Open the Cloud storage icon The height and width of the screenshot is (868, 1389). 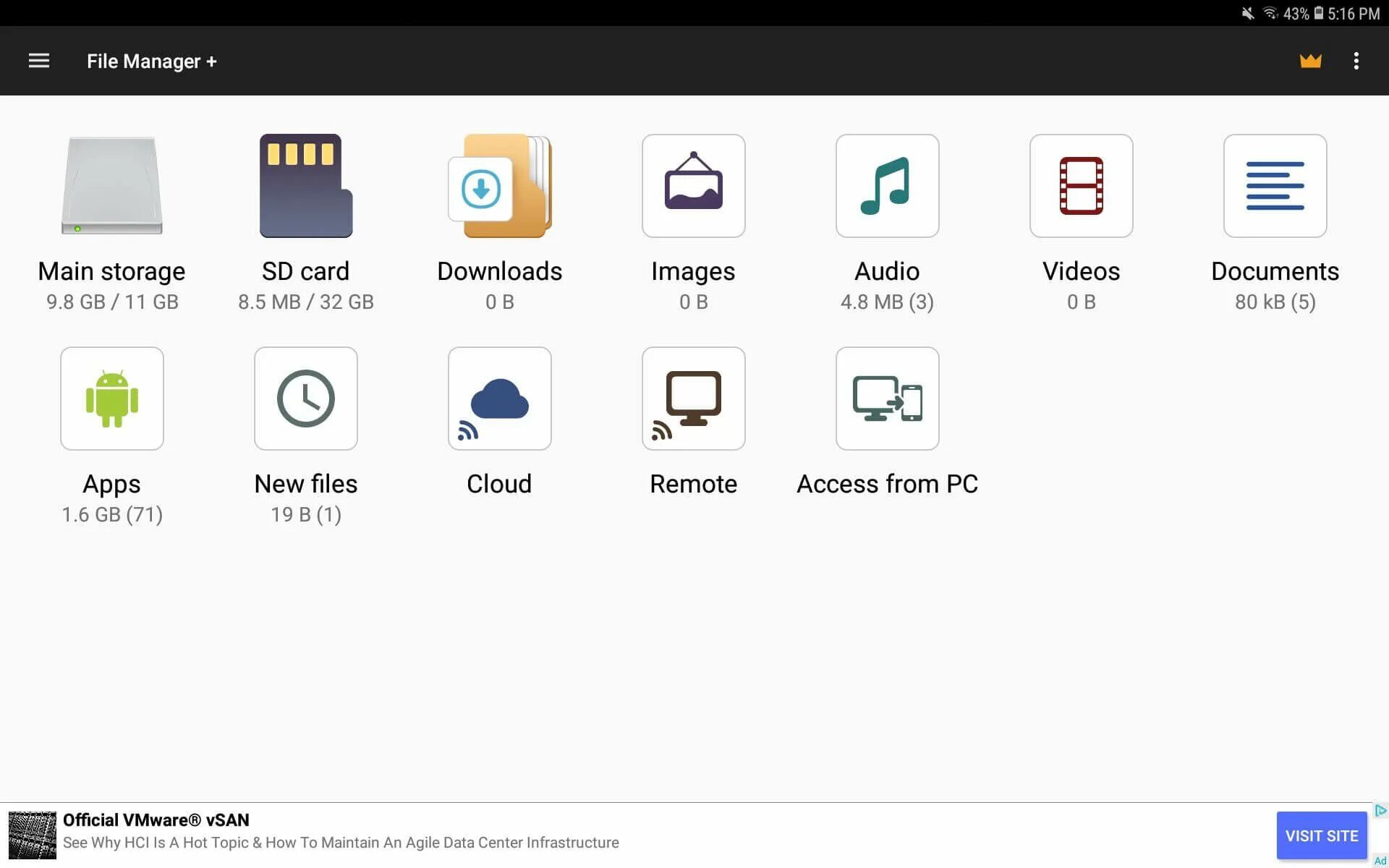[x=500, y=399]
